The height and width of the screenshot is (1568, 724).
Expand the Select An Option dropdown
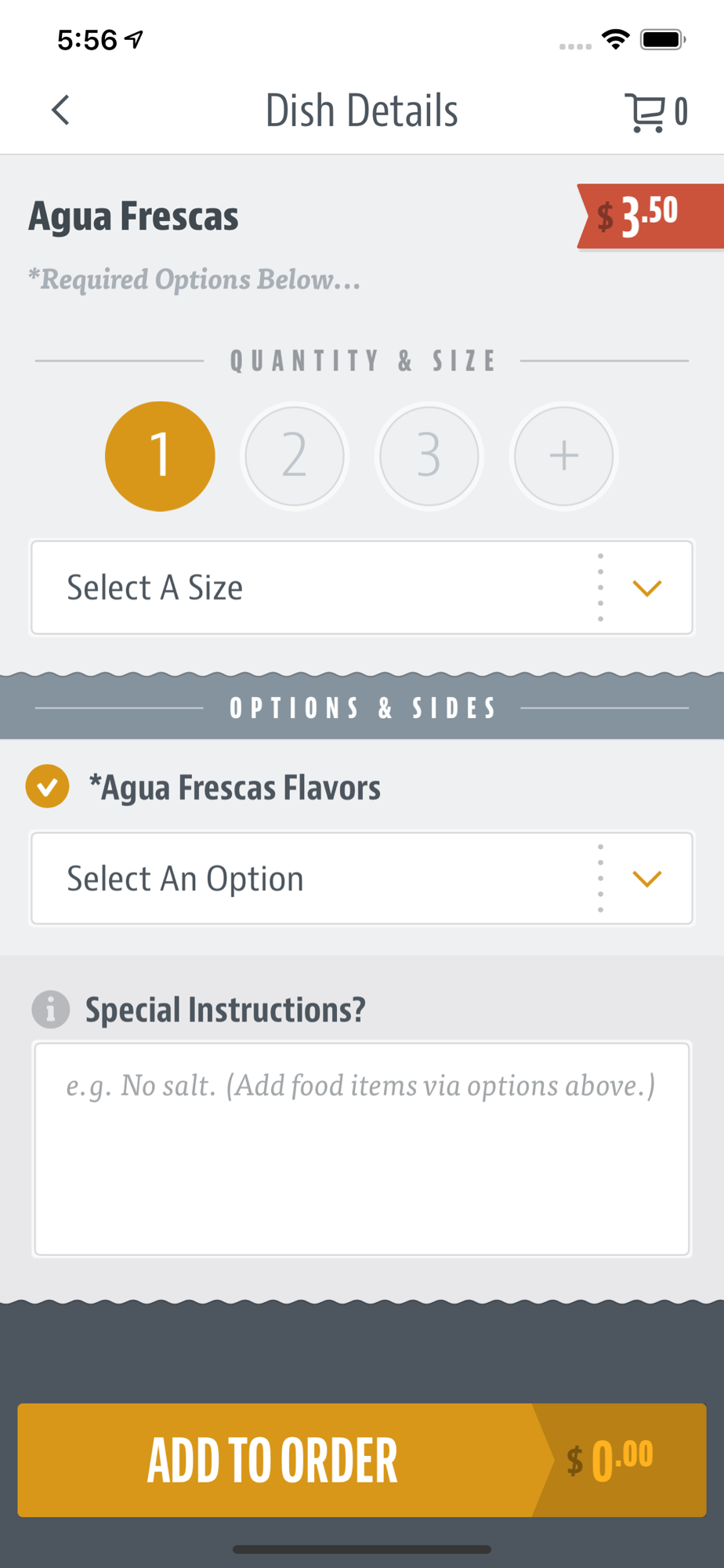(362, 878)
